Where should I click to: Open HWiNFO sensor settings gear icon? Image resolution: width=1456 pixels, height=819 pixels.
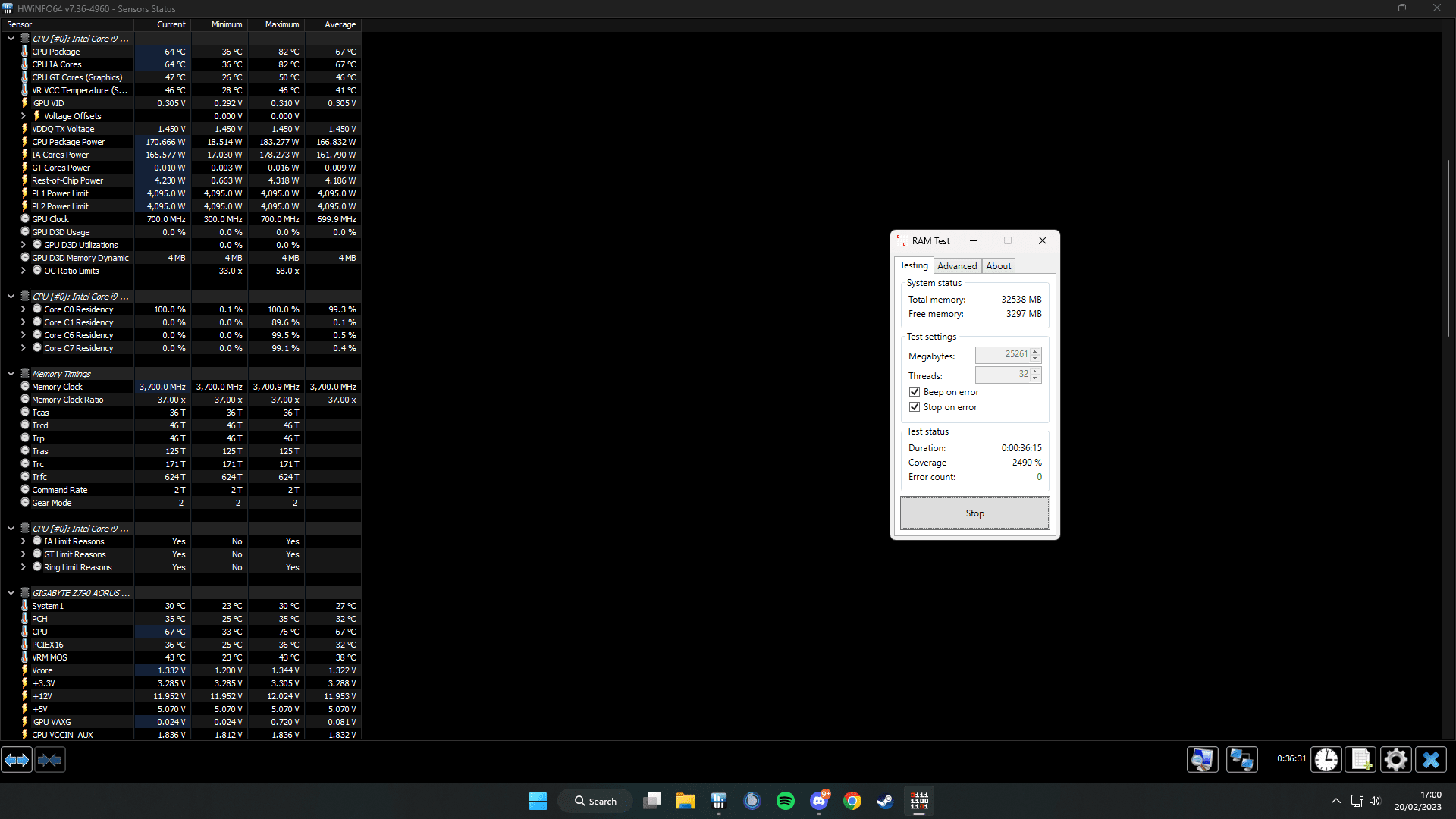[1396, 760]
